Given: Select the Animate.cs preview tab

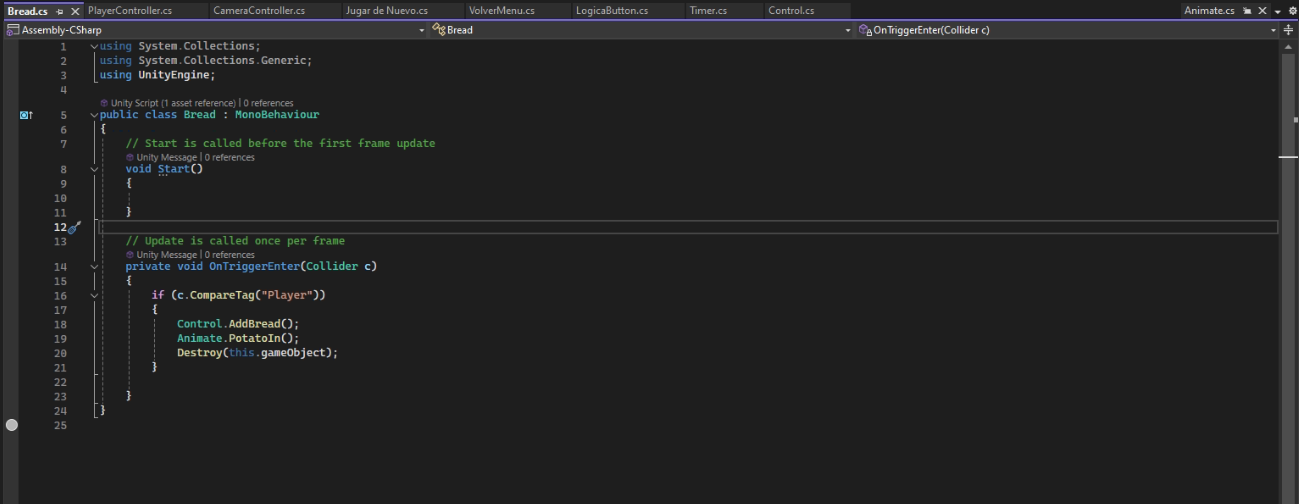Looking at the screenshot, I should [1209, 10].
